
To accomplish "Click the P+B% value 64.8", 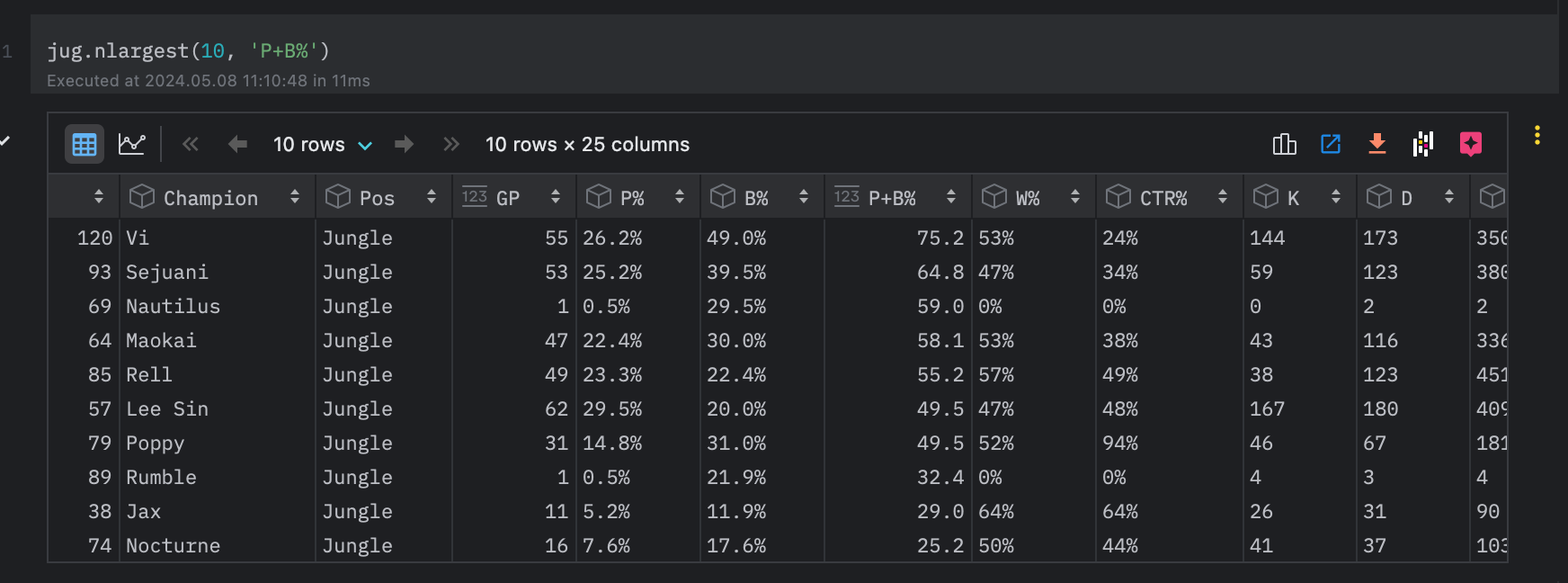I will (940, 272).
